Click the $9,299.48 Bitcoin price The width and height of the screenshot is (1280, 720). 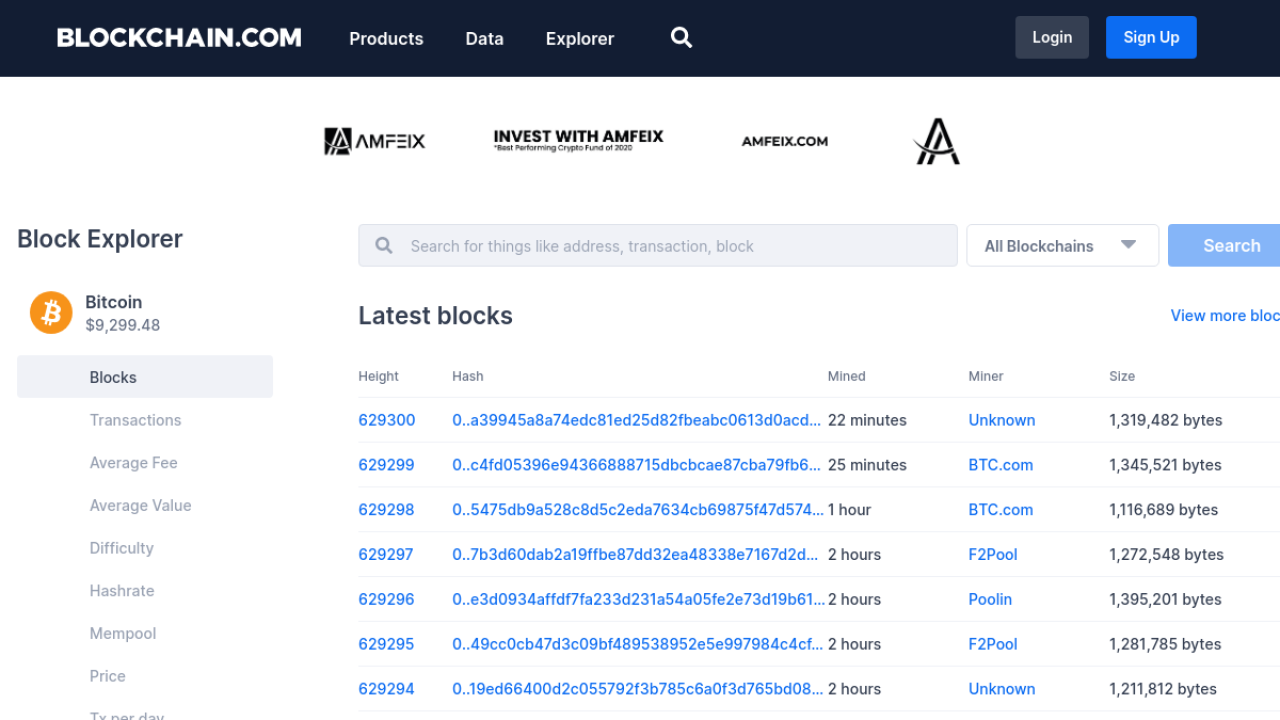pyautogui.click(x=123, y=325)
